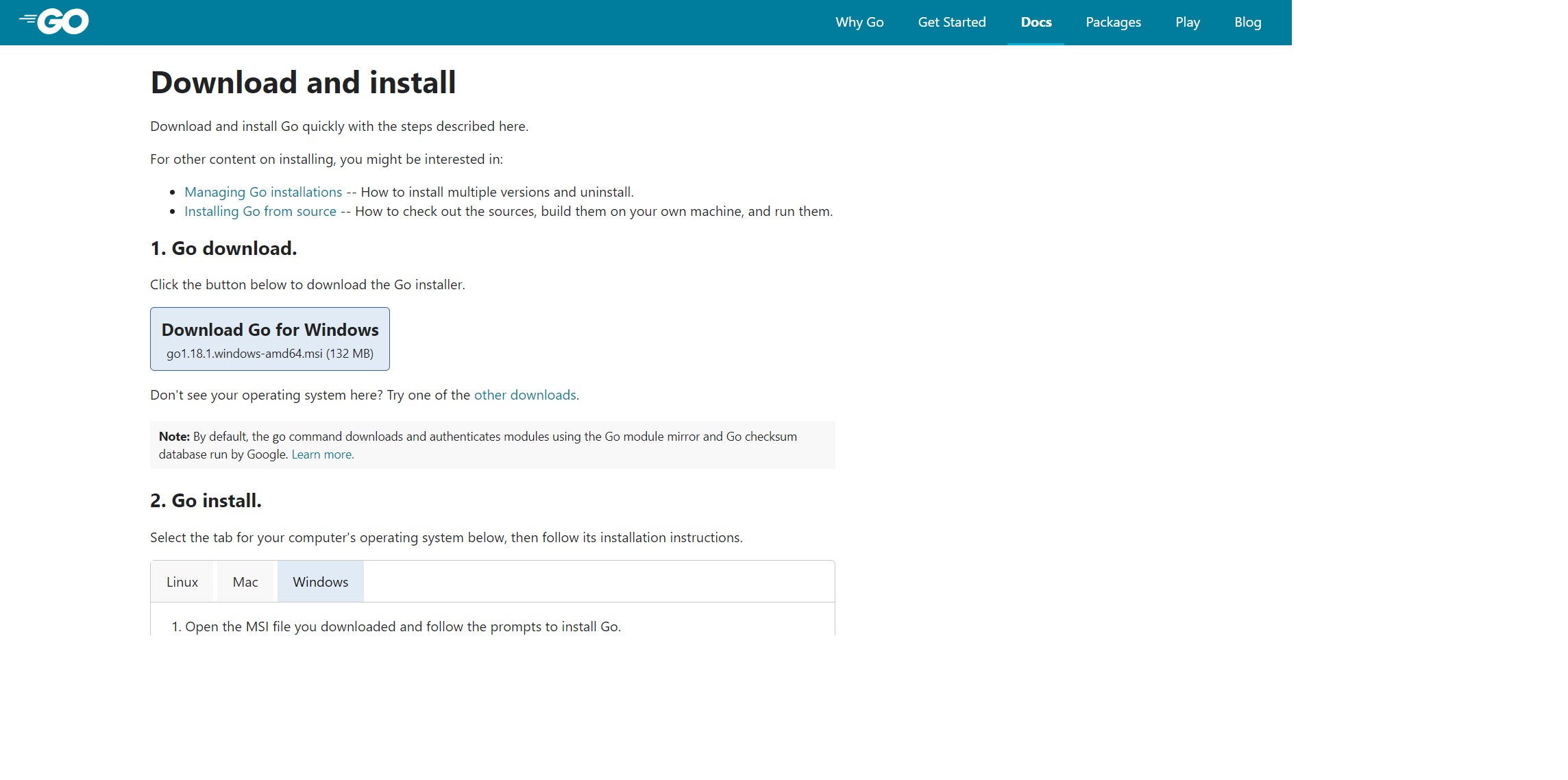Open Installing Go from source link
Screen dimensions: 1568x780
(260, 211)
